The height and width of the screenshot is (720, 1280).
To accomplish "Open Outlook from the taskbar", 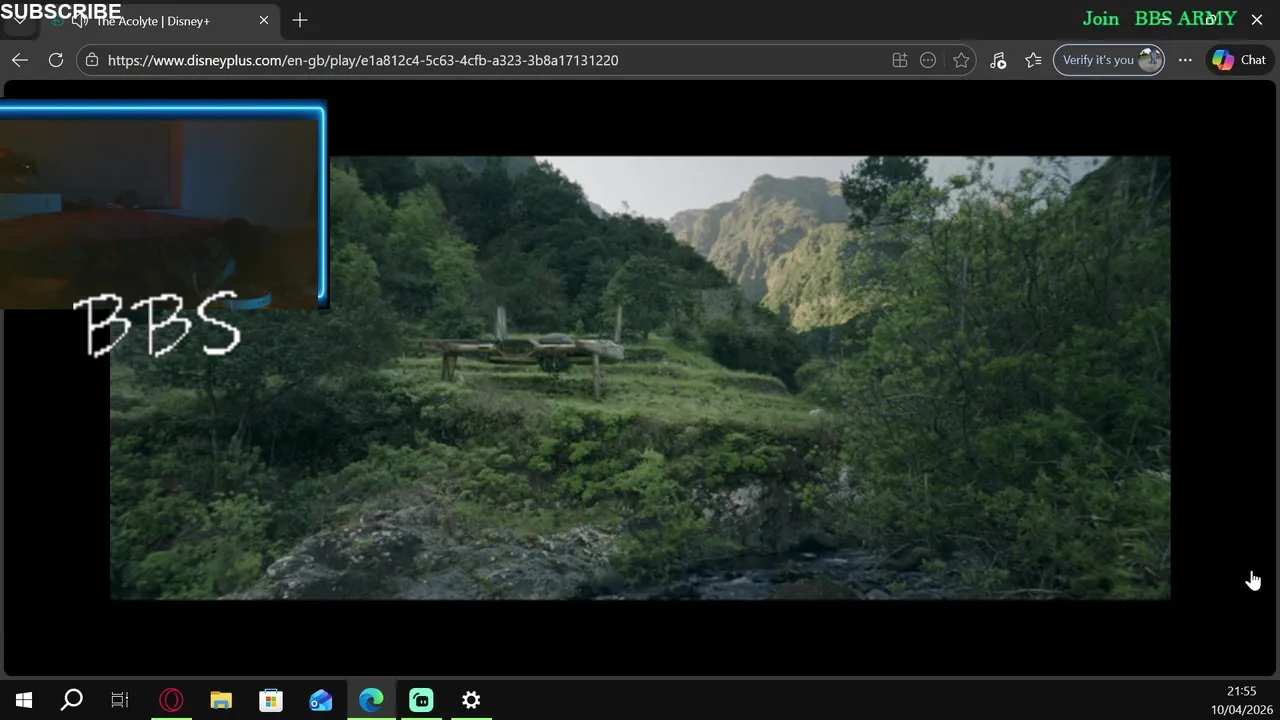I will pos(321,700).
